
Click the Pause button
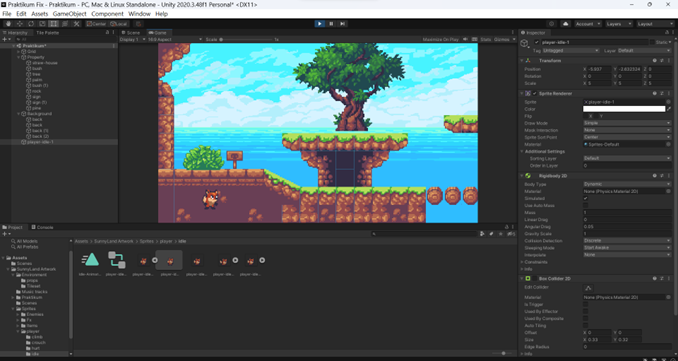(x=331, y=24)
